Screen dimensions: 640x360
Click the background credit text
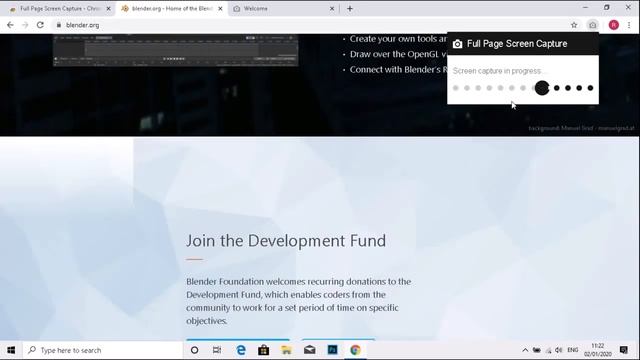point(581,128)
